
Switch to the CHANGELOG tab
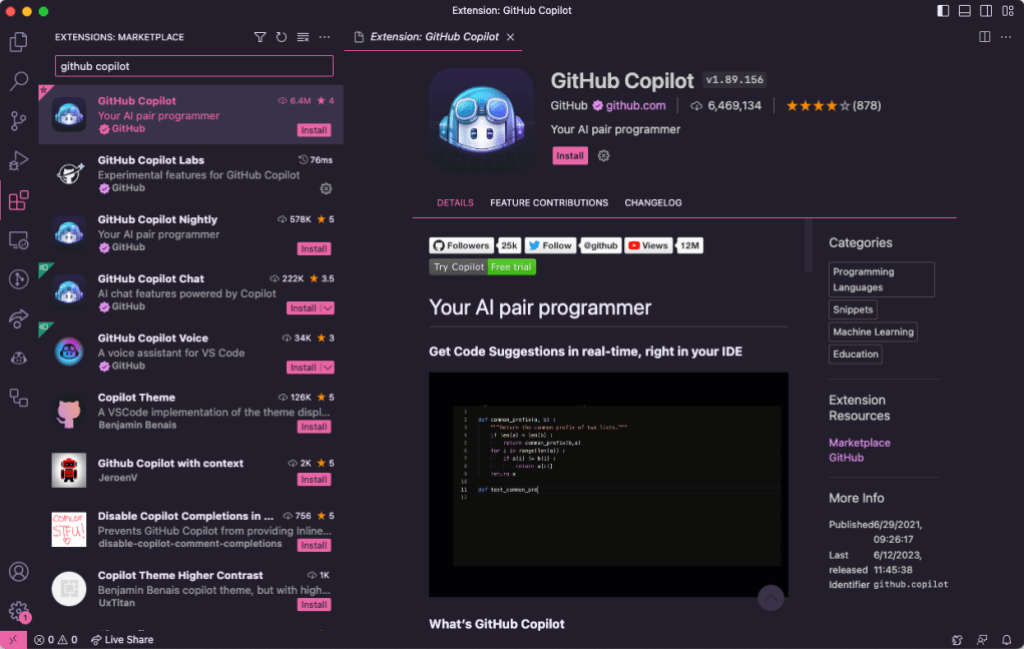click(x=653, y=203)
